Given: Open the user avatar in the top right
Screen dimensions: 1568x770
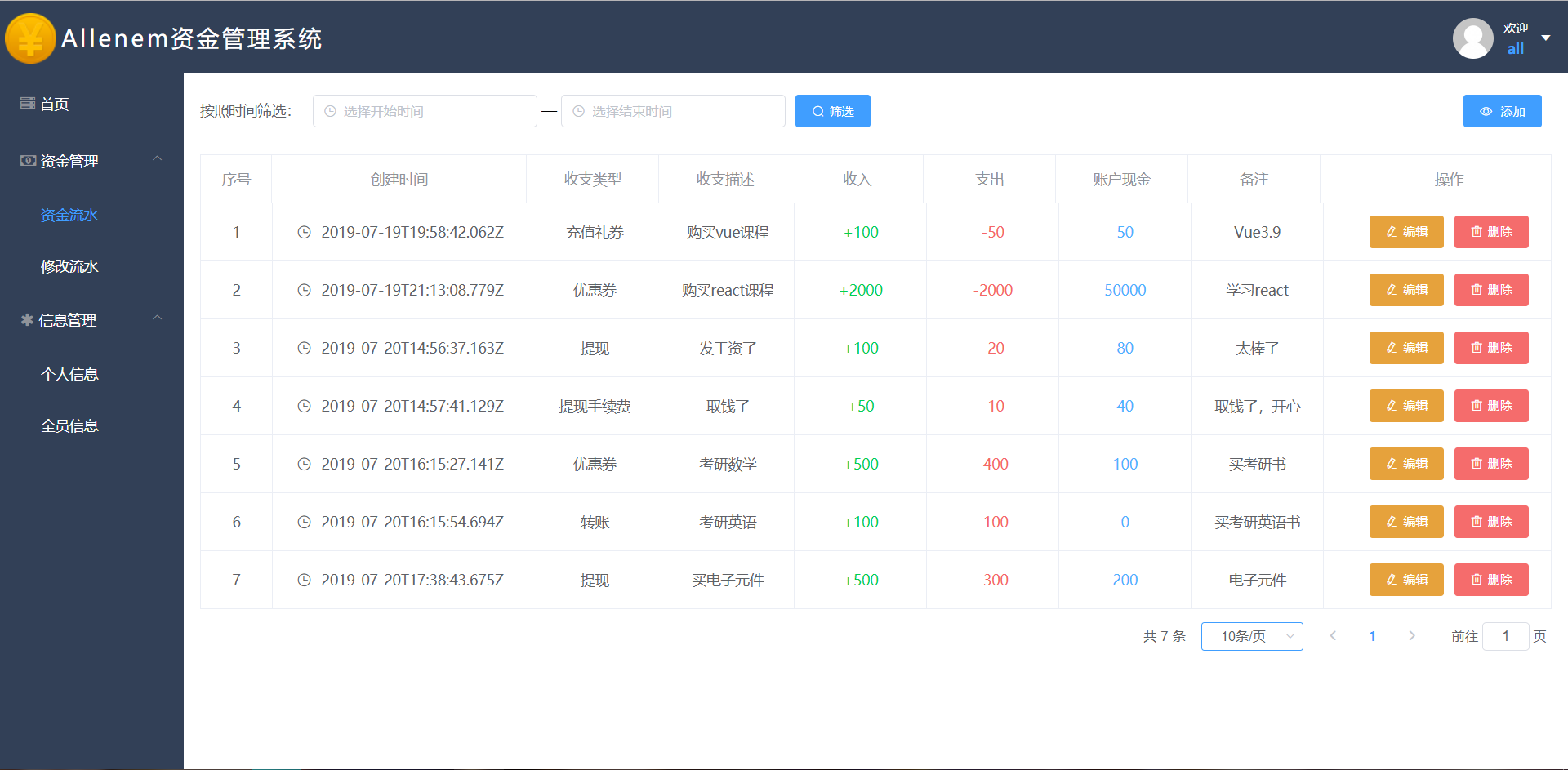Looking at the screenshot, I should [1472, 38].
